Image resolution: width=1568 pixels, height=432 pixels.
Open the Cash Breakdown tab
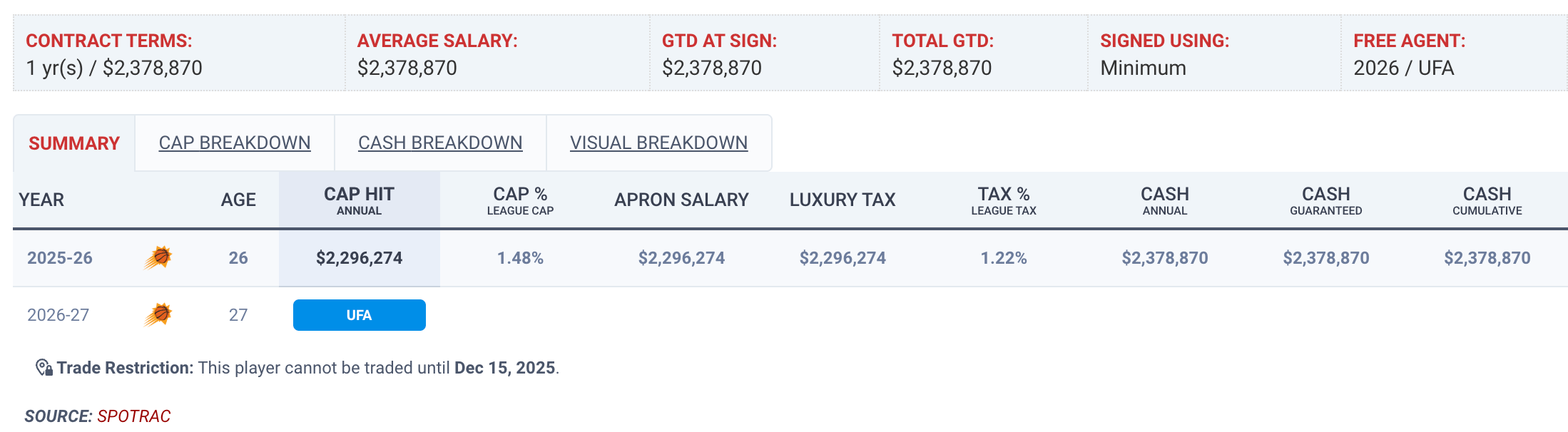[440, 143]
